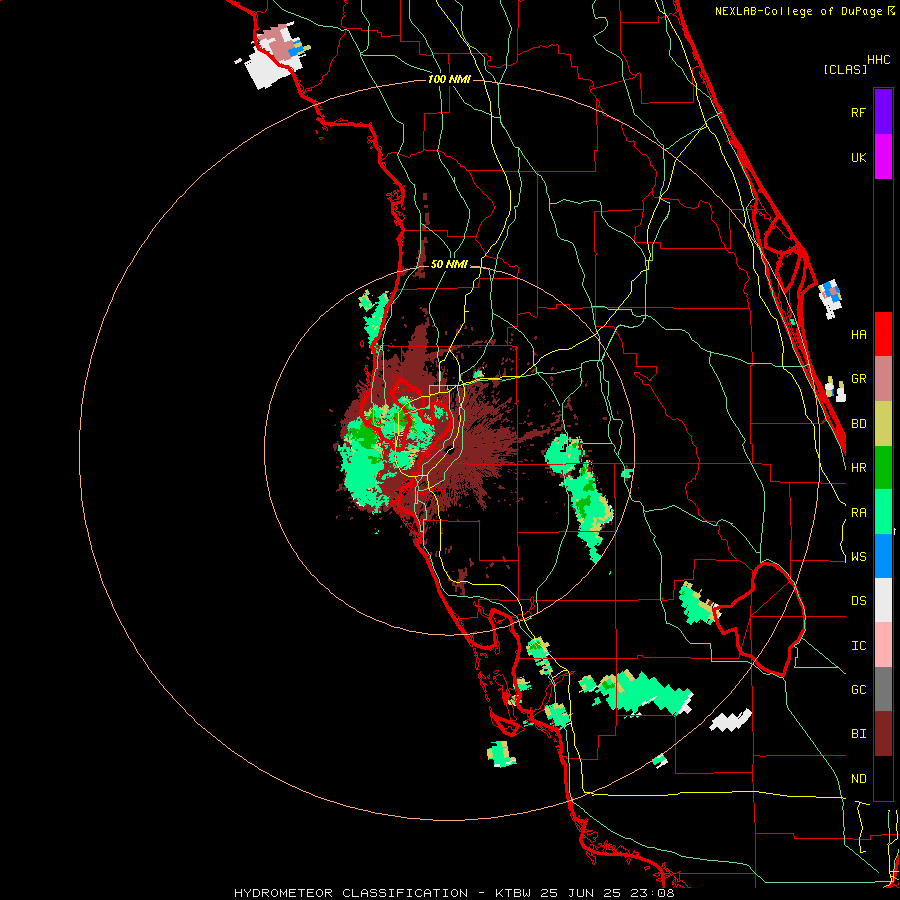Click the NEXLAB-College of DuPage credit text

800,11
